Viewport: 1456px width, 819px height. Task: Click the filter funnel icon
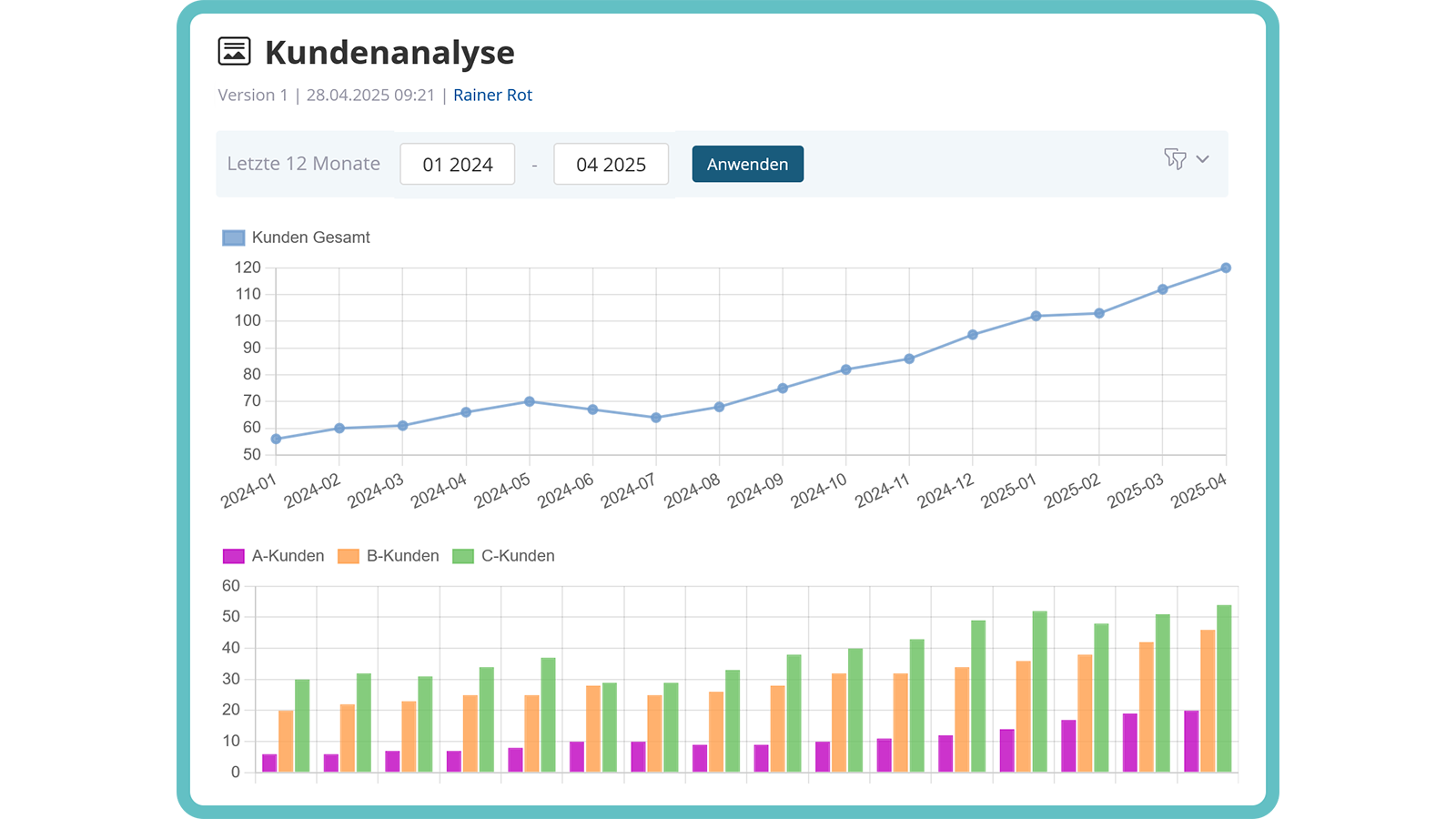pyautogui.click(x=1175, y=159)
